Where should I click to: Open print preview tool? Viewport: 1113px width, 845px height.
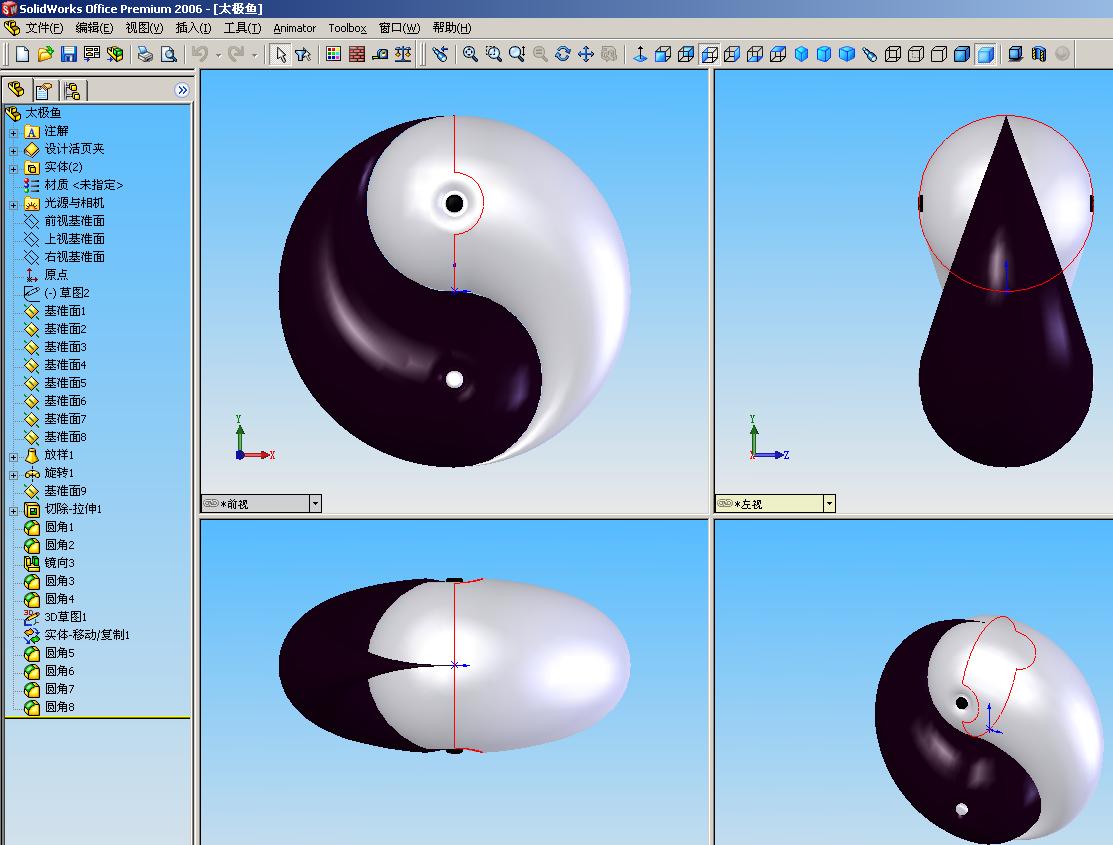(x=169, y=54)
